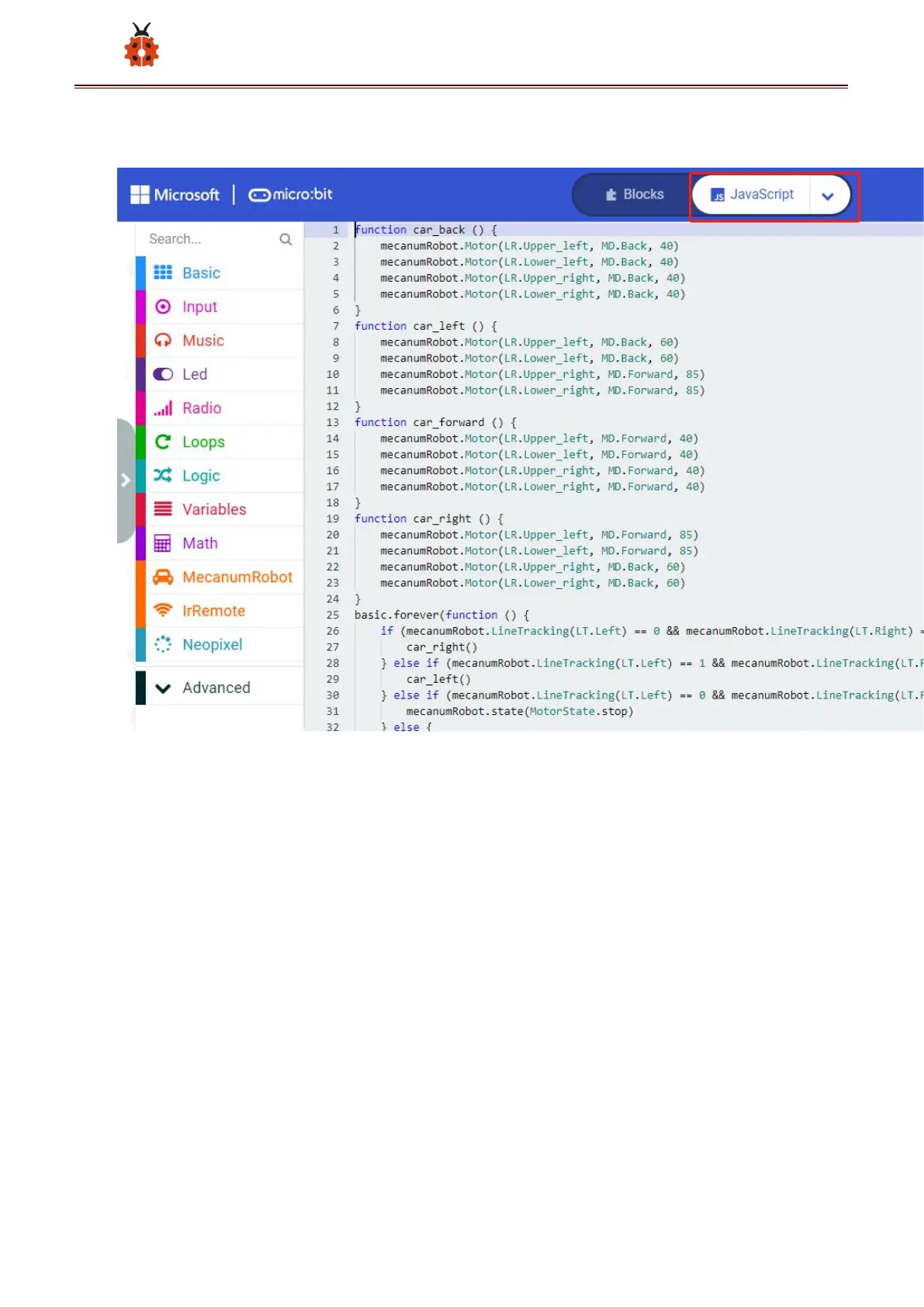
Task: Open the Logic toolbox category
Action: point(220,475)
